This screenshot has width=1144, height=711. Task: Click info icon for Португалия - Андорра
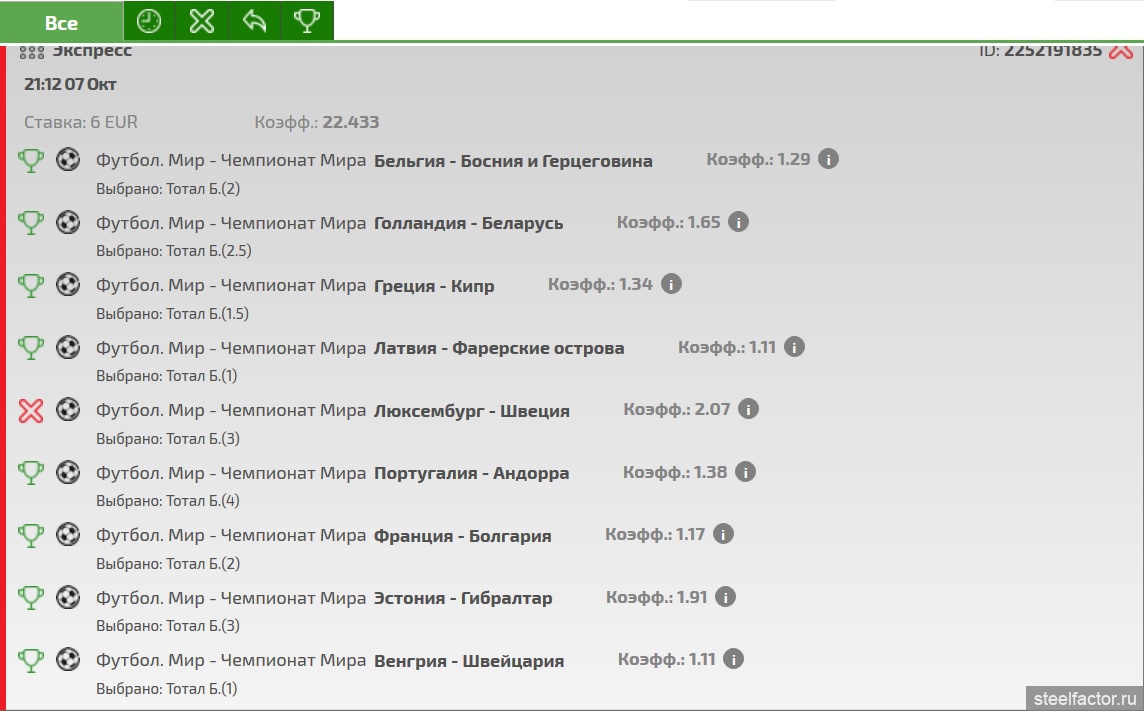(745, 472)
